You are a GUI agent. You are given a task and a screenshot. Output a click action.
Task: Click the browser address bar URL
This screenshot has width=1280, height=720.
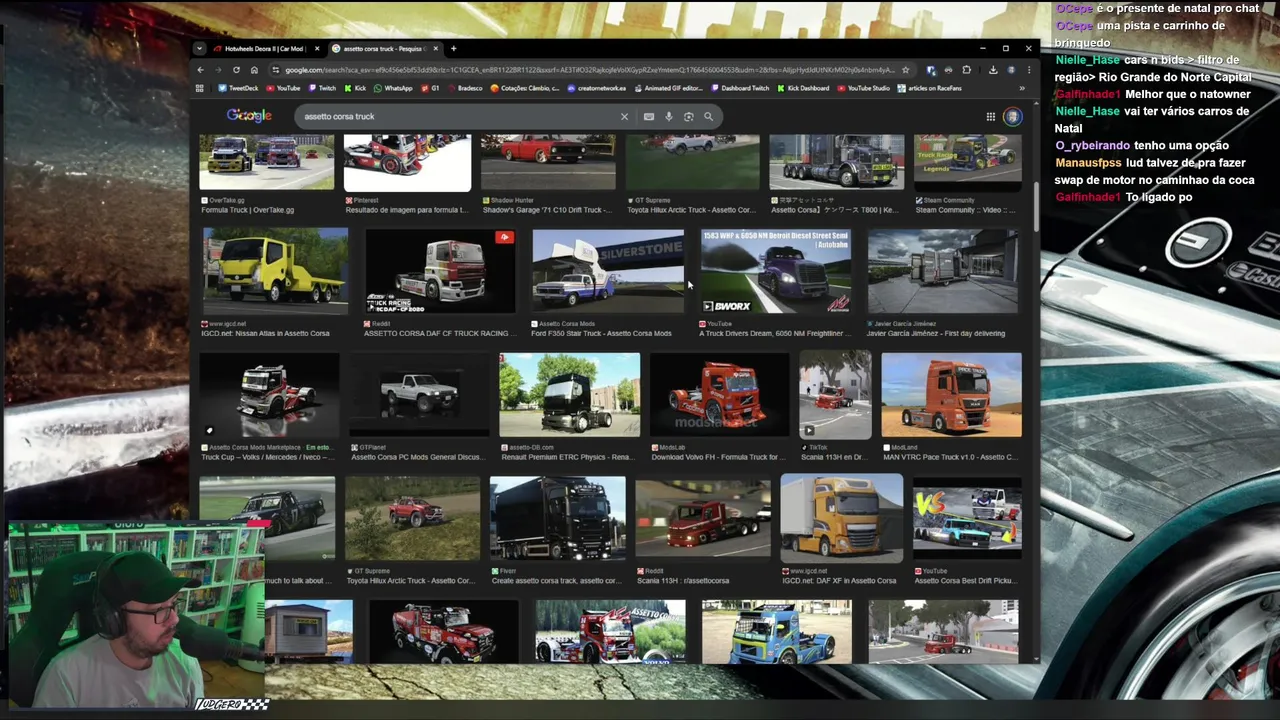[590, 70]
